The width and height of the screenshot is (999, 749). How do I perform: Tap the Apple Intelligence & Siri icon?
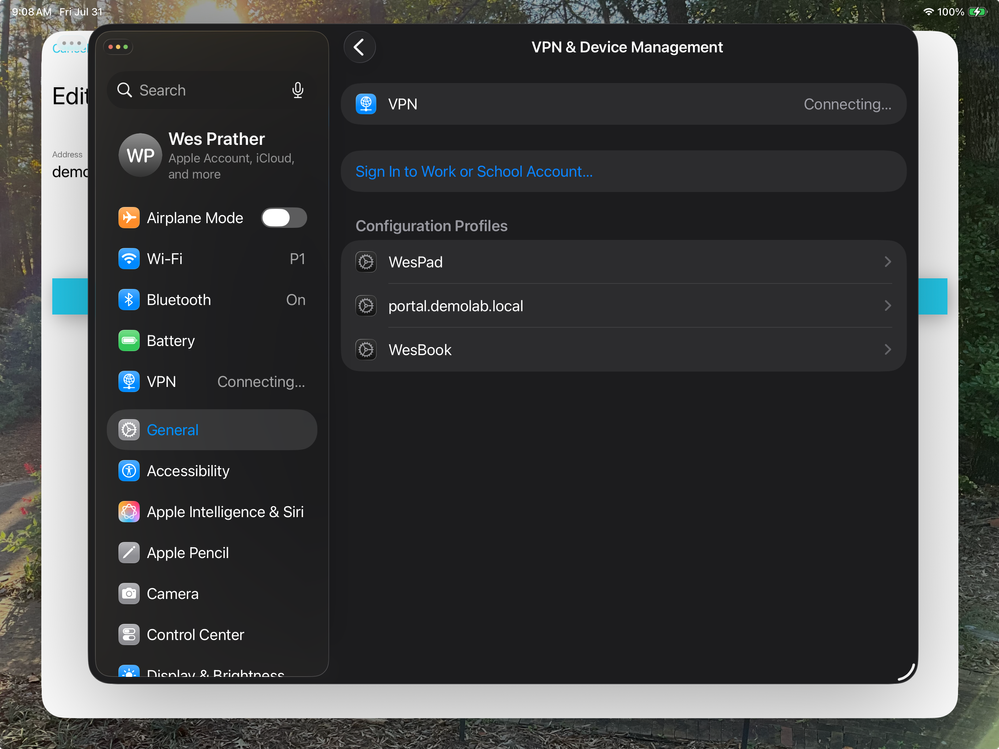point(129,511)
